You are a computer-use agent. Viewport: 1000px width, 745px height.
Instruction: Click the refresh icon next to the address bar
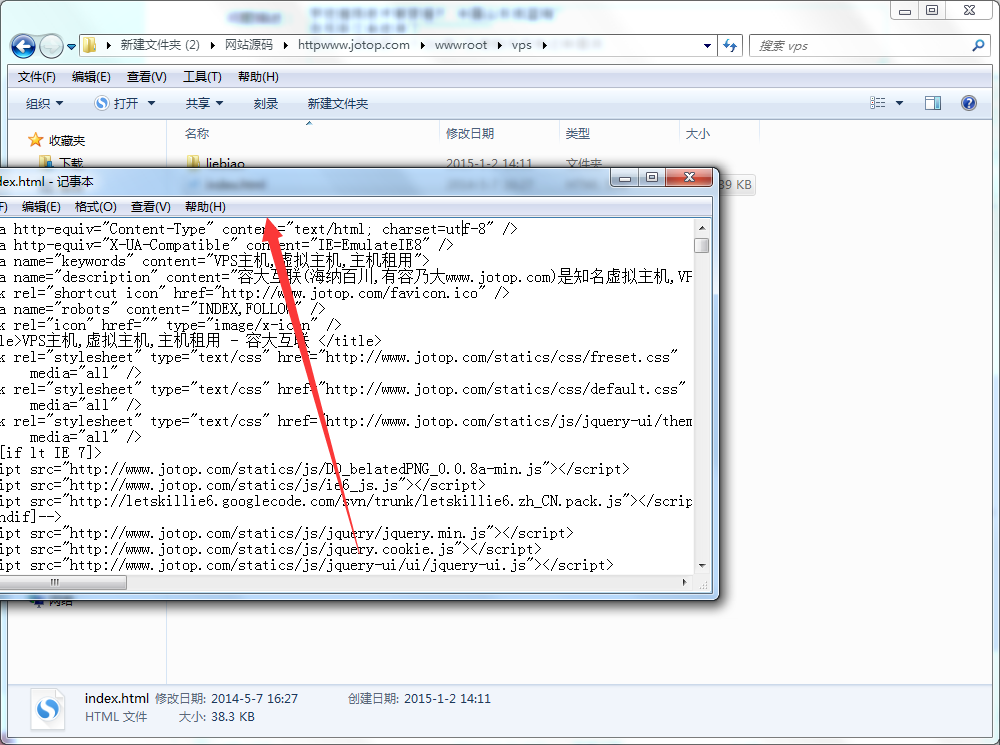coord(730,46)
